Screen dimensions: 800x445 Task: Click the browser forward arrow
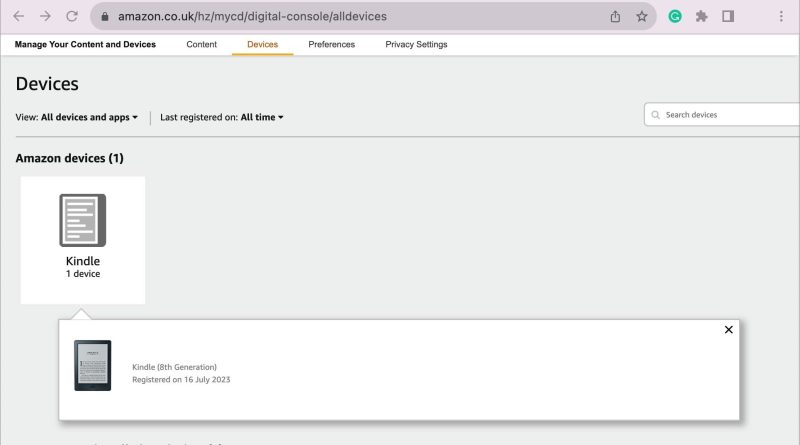(x=45, y=16)
